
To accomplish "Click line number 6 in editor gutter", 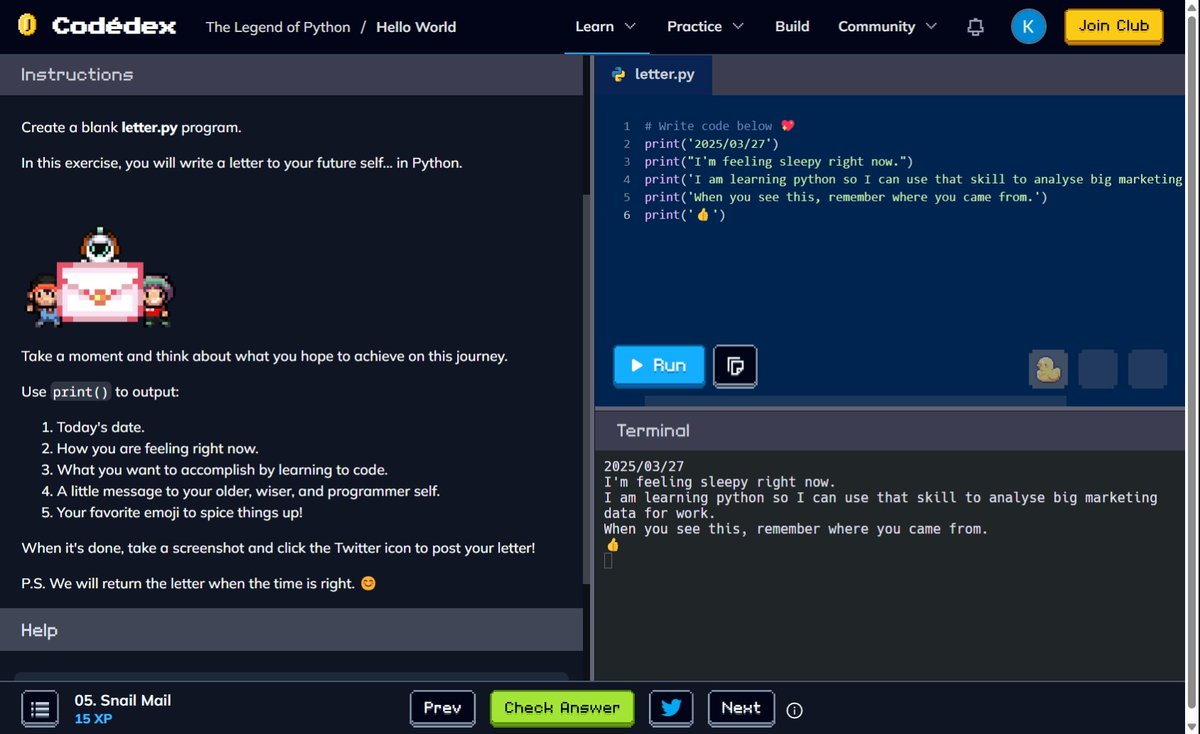I will [x=627, y=216].
